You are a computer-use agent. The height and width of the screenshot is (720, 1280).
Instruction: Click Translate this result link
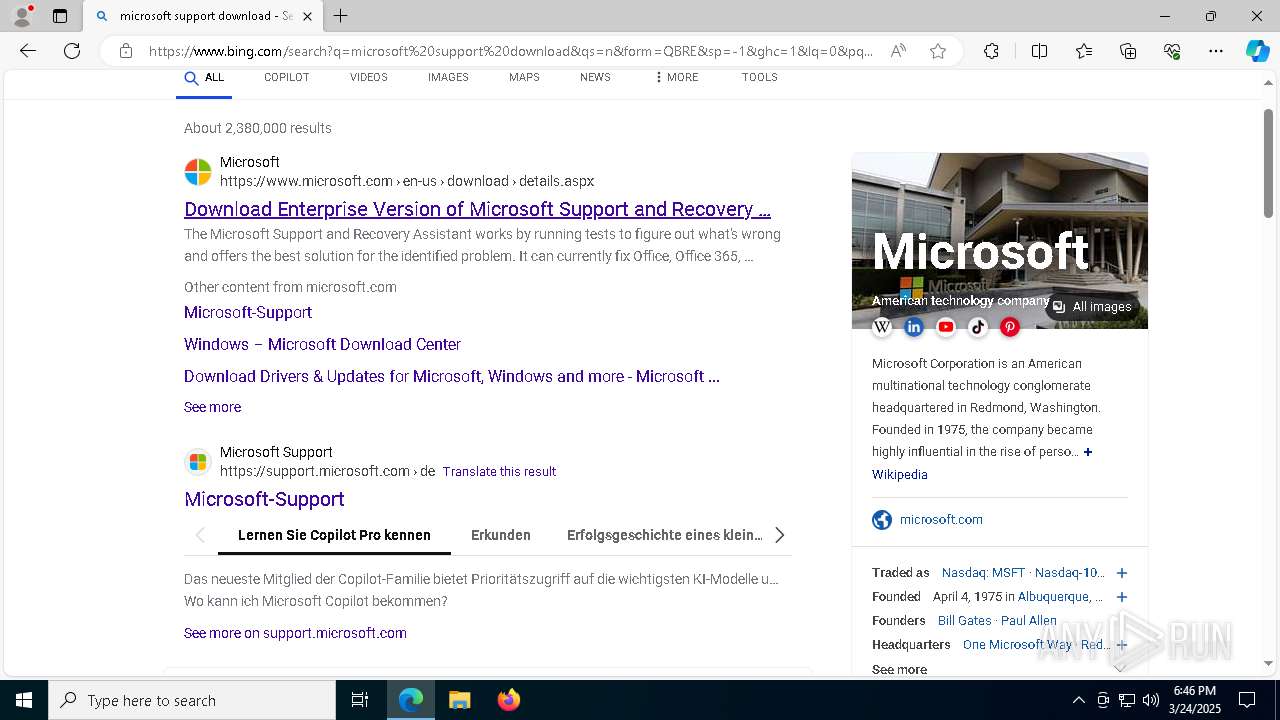click(x=499, y=471)
